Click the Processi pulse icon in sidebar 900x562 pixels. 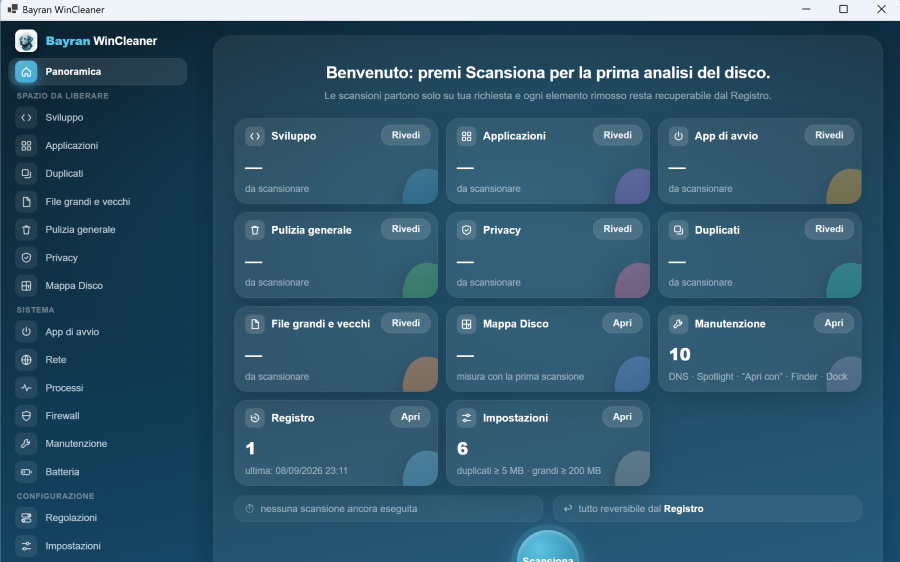26,388
